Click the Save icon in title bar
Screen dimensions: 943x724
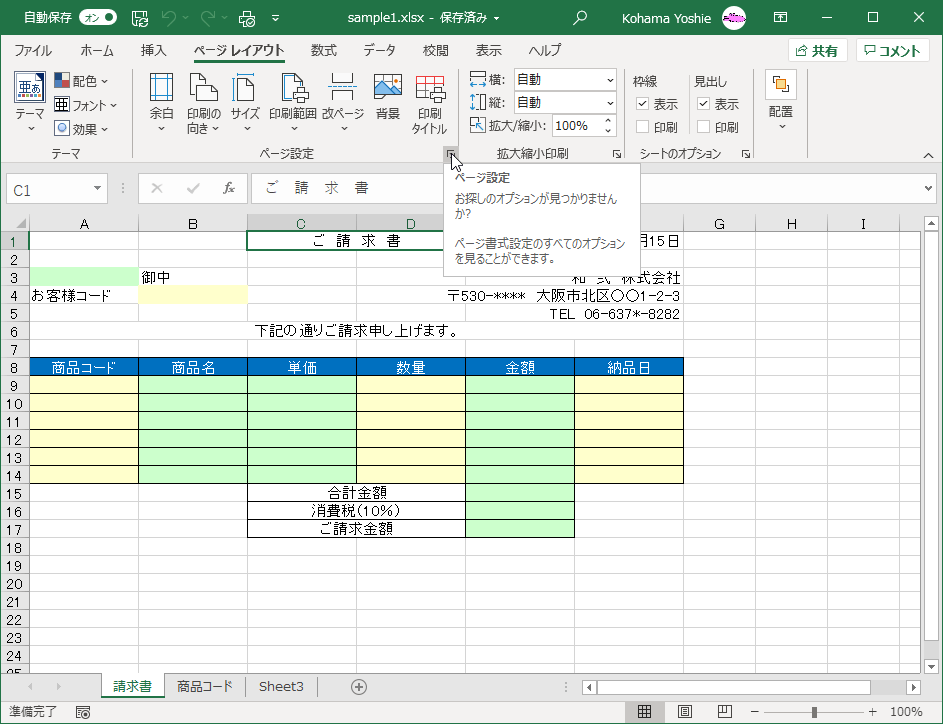(140, 18)
